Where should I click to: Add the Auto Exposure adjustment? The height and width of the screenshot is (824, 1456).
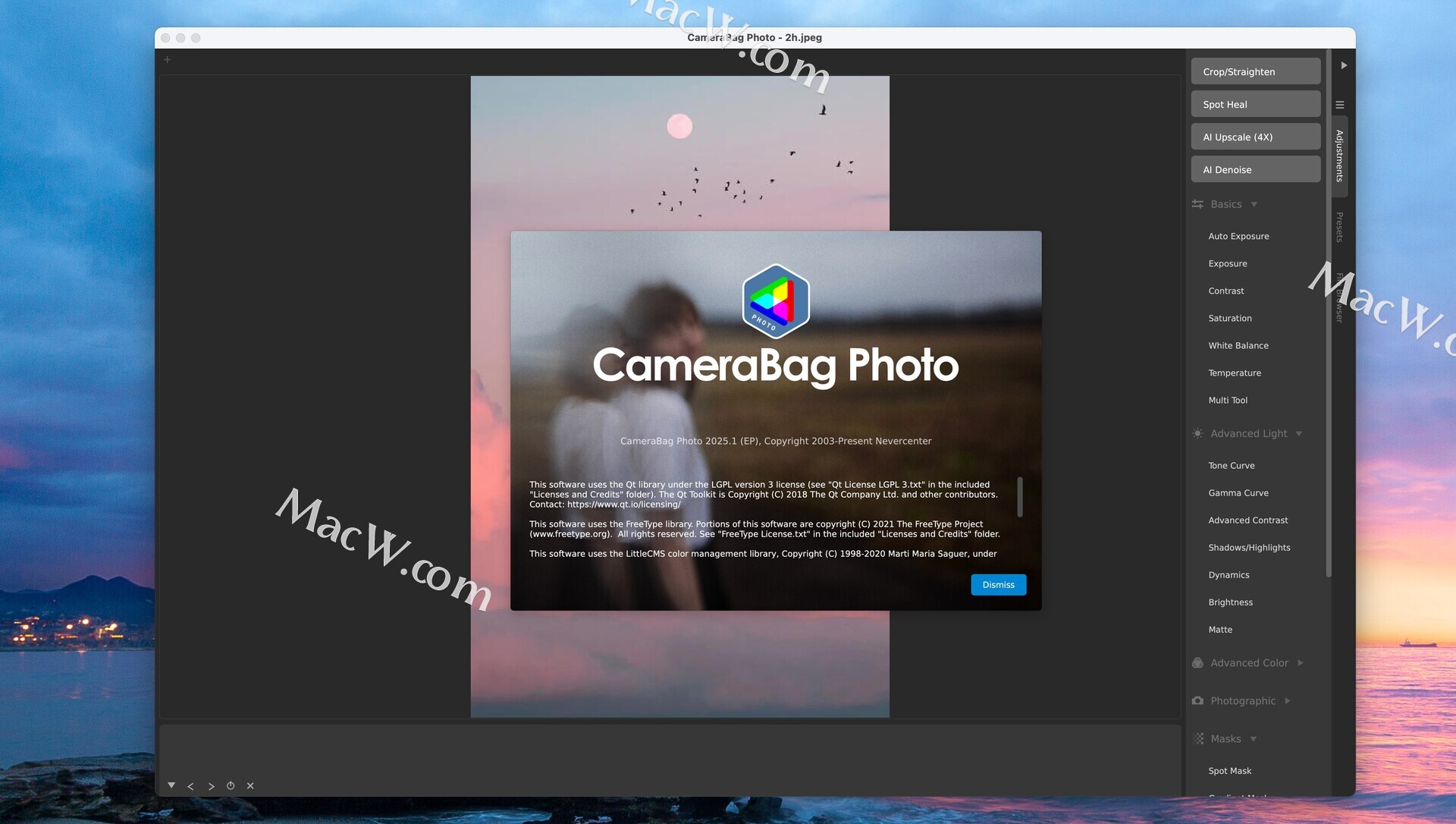1238,236
